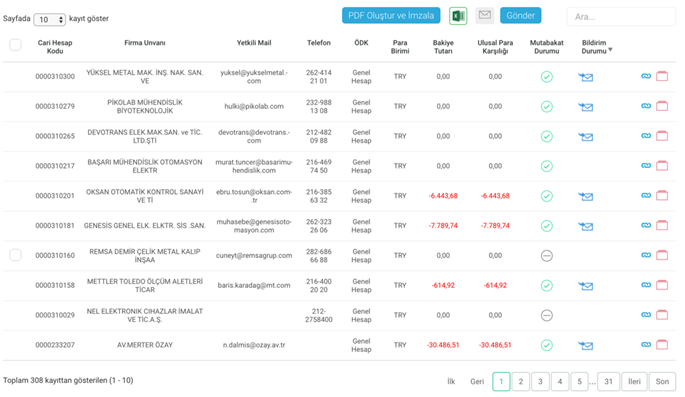Image resolution: width=685 pixels, height=397 pixels.
Task: Jump to page 31 in pagination
Action: point(608,381)
